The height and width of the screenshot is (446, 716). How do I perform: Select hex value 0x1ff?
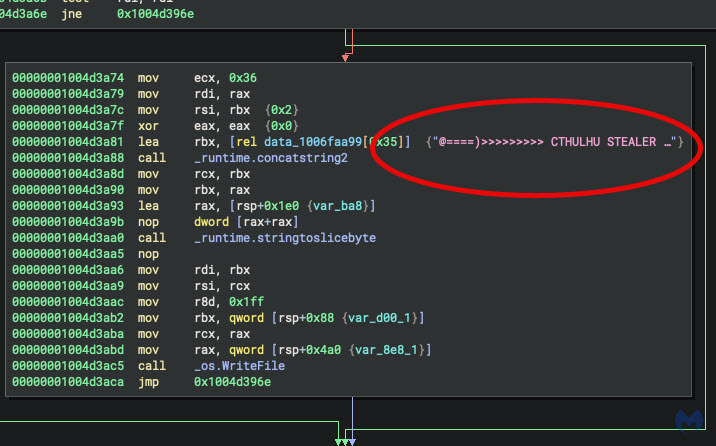tap(246, 302)
